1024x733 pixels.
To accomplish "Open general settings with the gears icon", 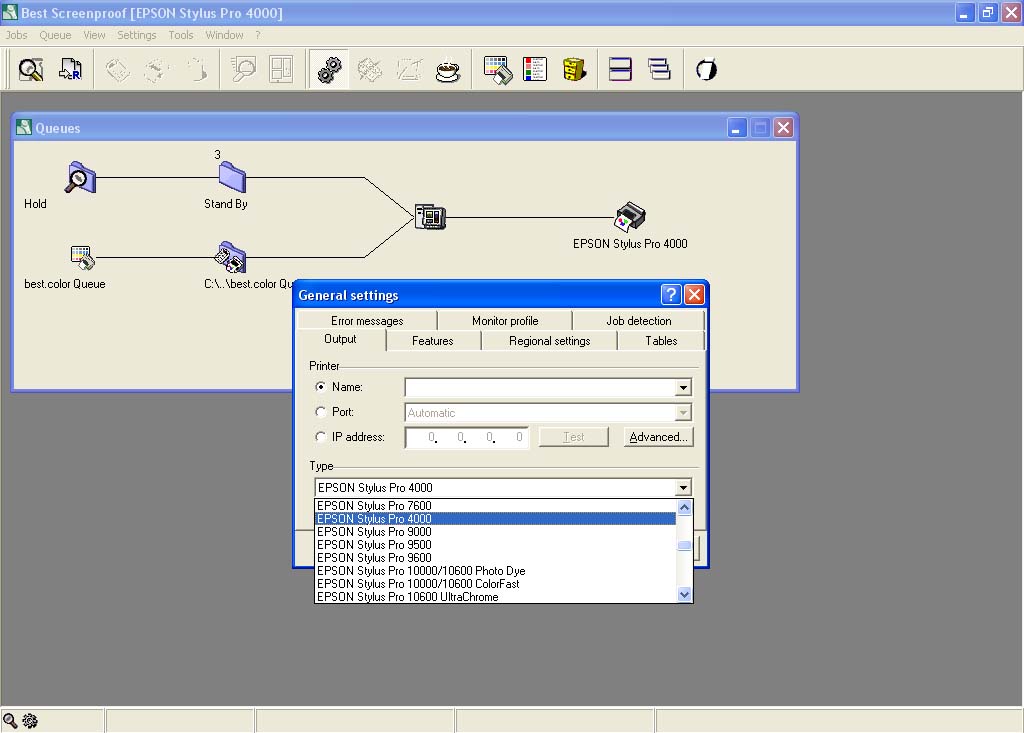I will pyautogui.click(x=329, y=69).
